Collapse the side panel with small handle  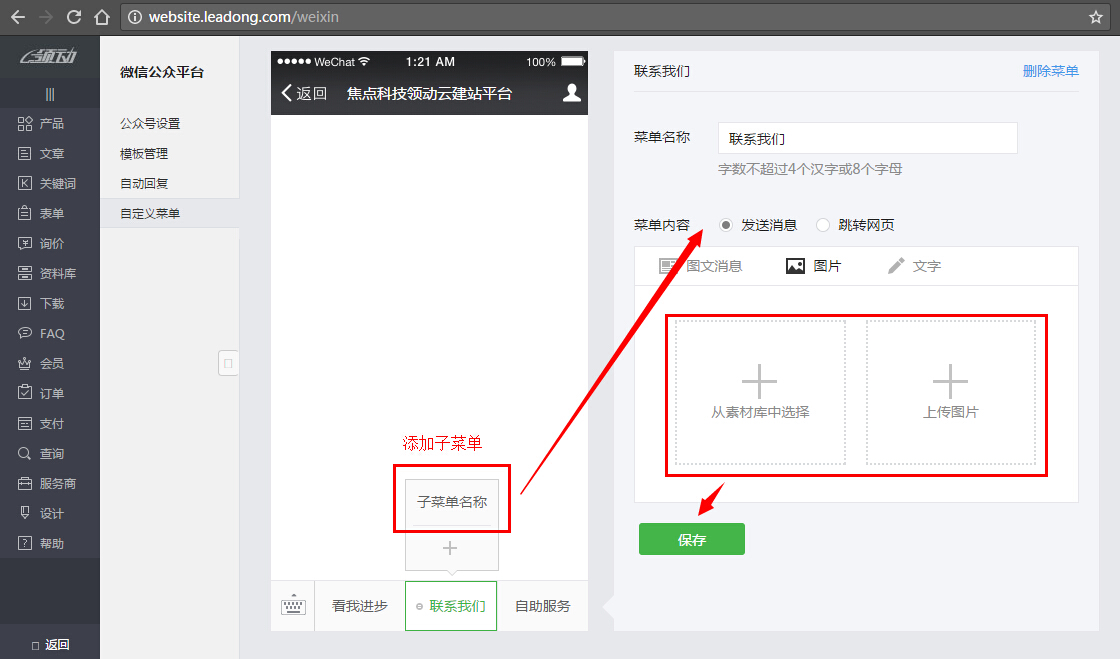click(x=228, y=363)
